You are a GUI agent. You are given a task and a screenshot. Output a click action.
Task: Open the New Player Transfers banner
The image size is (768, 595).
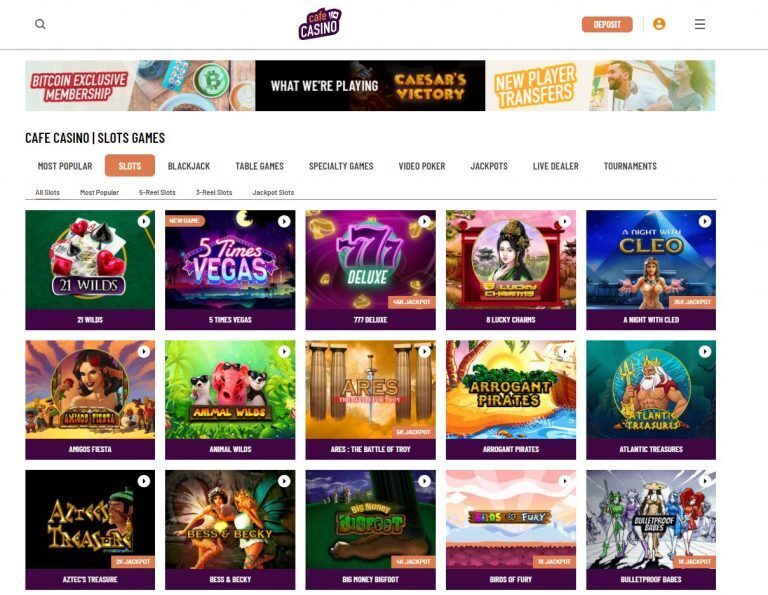point(600,86)
